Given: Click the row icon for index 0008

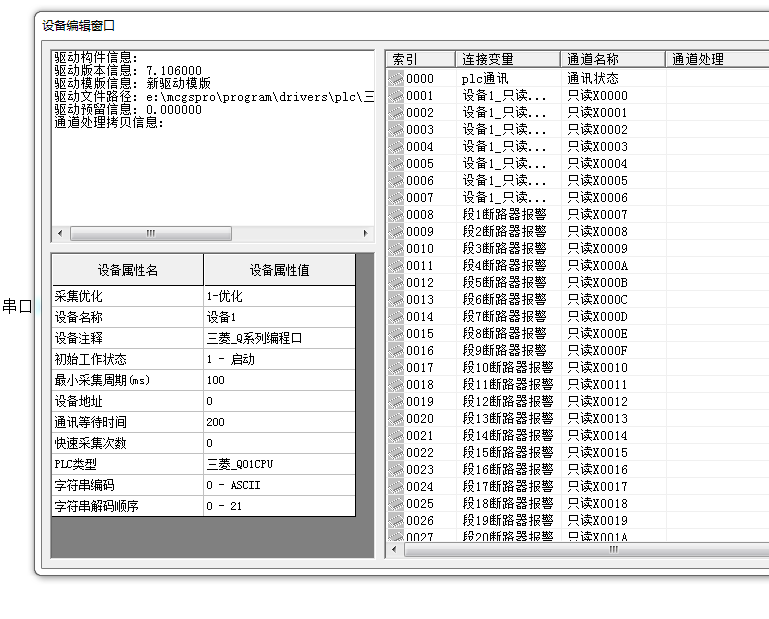Looking at the screenshot, I should 396,214.
